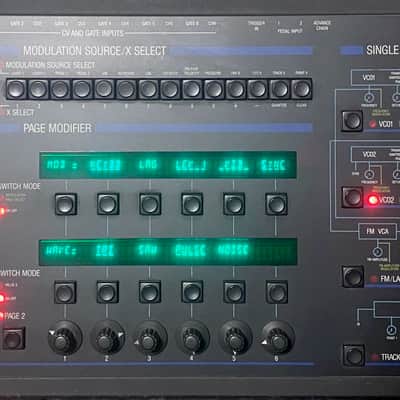Click rotary knob 3
400x400 pixels.
click(149, 338)
